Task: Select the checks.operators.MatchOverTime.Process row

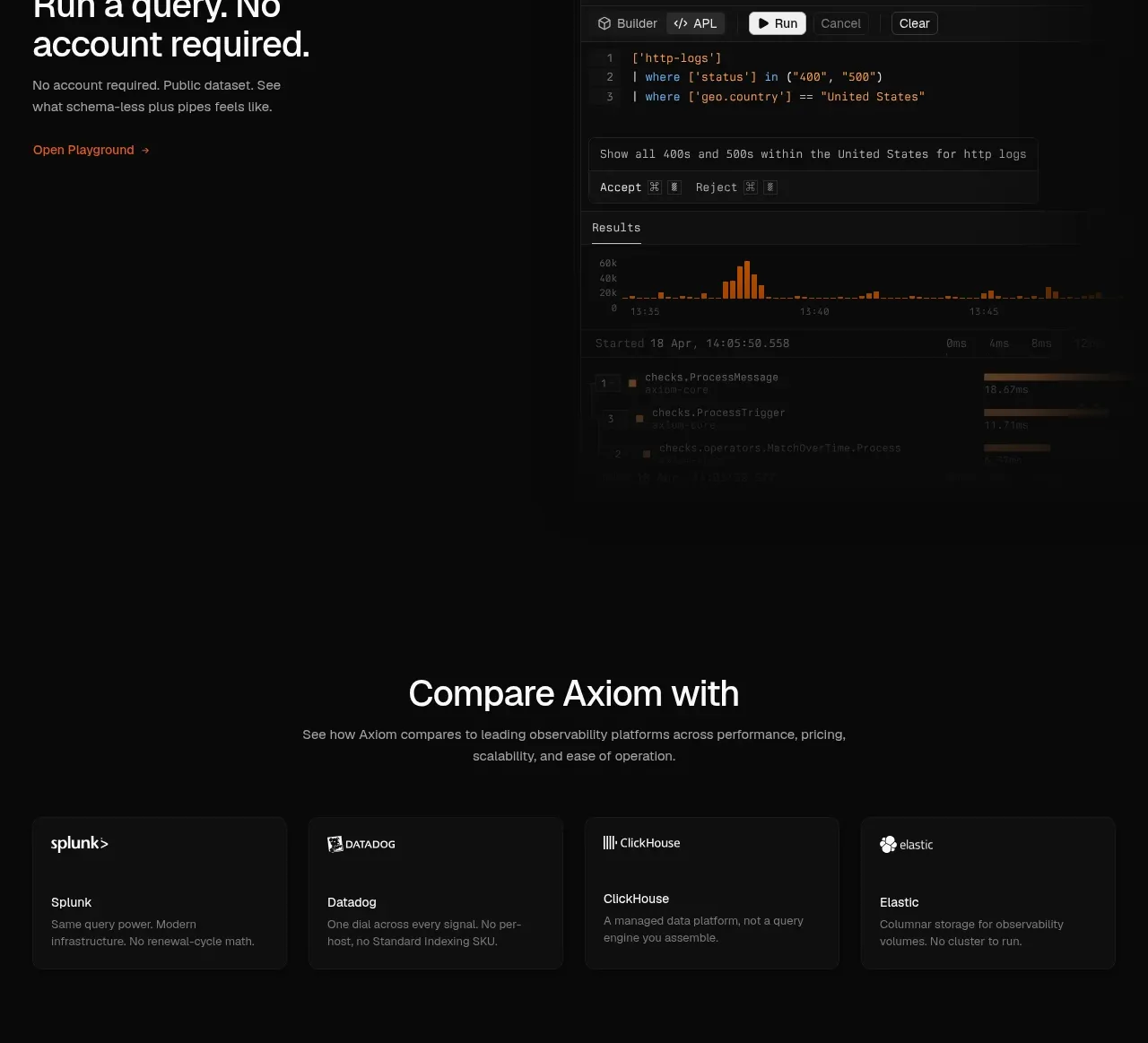Action: click(x=779, y=448)
